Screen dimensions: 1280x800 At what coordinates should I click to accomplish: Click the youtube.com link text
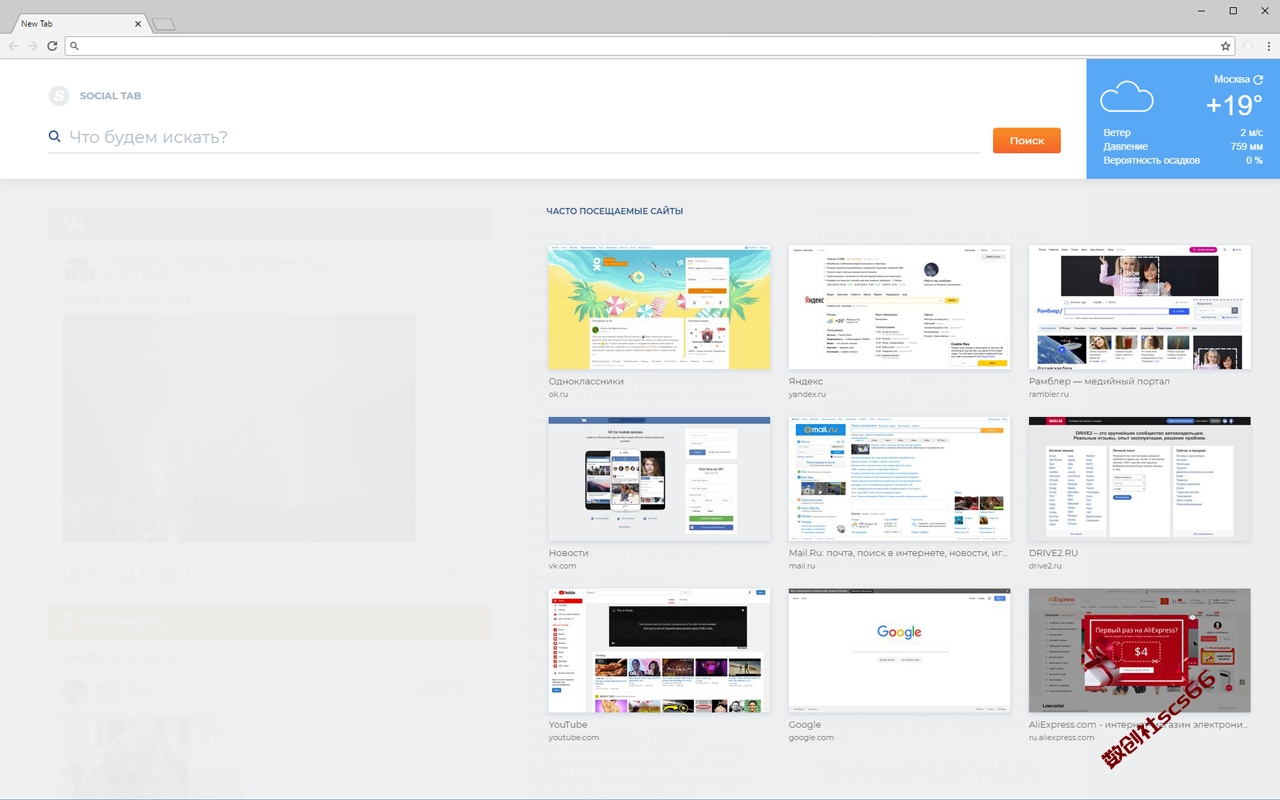pyautogui.click(x=574, y=737)
